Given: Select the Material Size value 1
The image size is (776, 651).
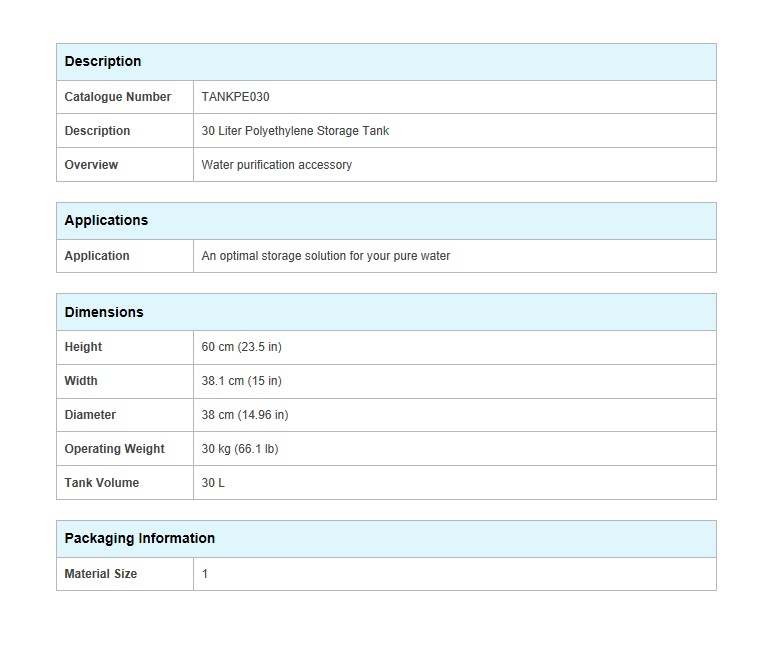Looking at the screenshot, I should [205, 574].
